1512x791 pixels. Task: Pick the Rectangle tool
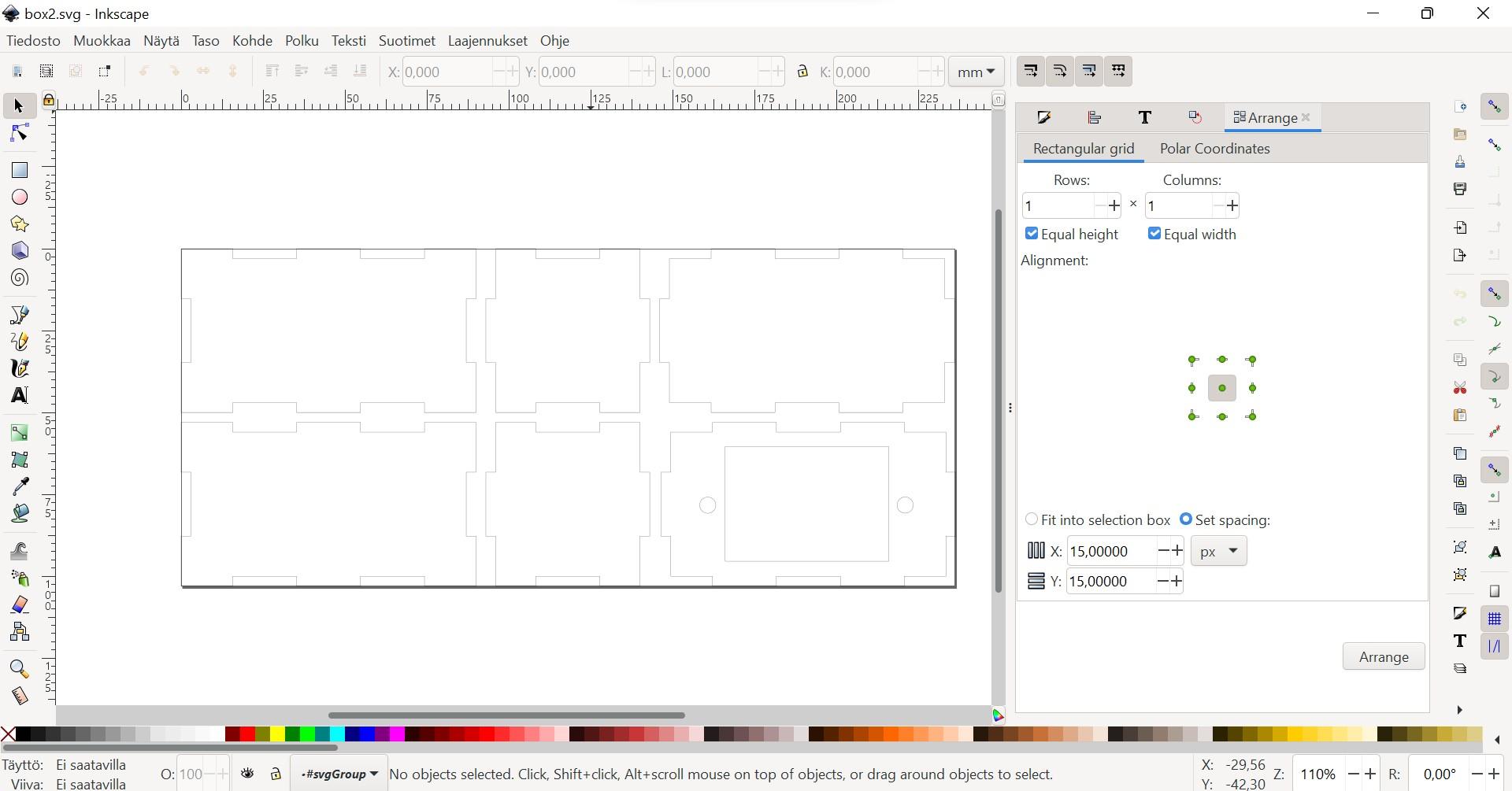click(x=19, y=170)
